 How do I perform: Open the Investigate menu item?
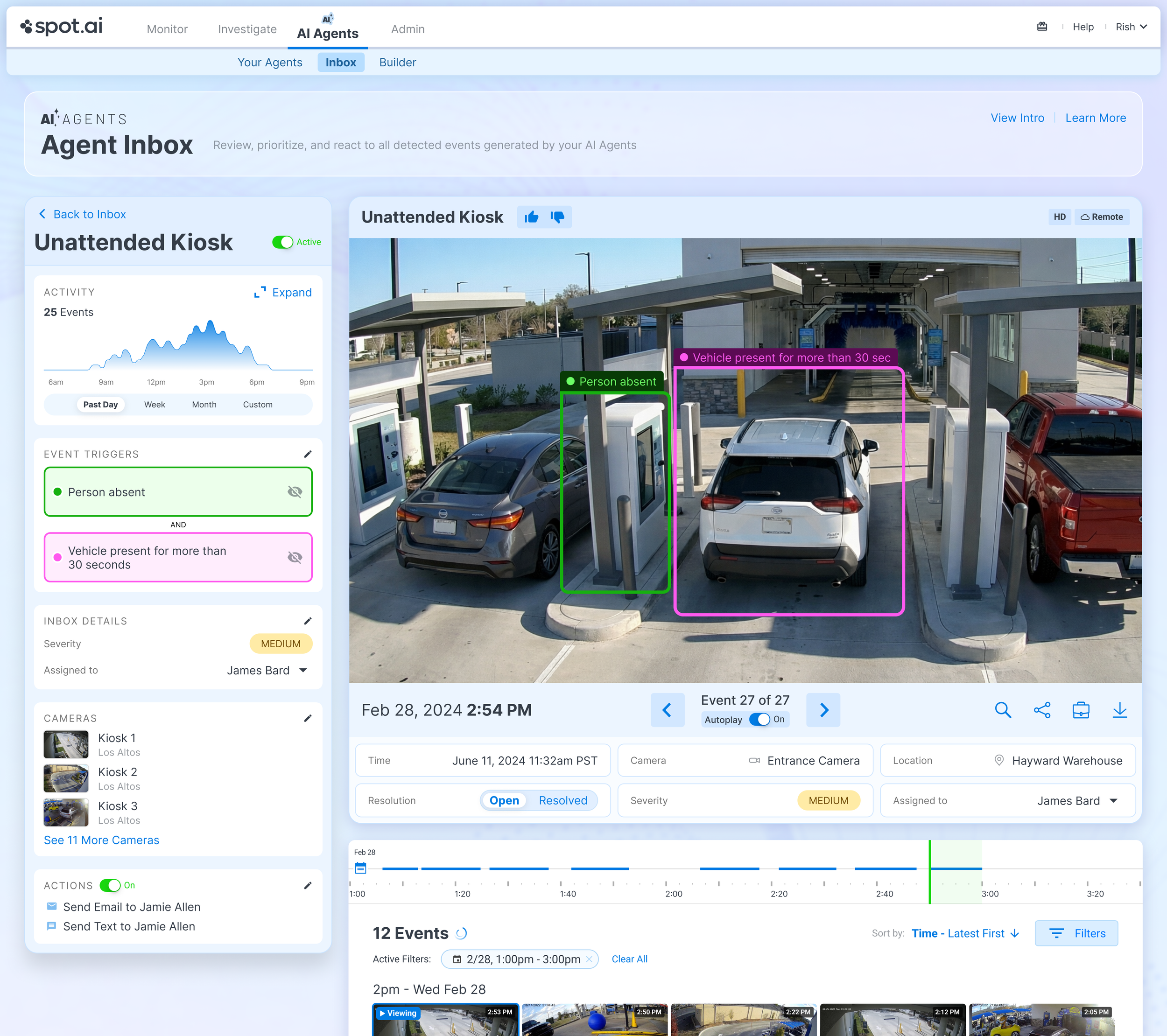pos(247,29)
